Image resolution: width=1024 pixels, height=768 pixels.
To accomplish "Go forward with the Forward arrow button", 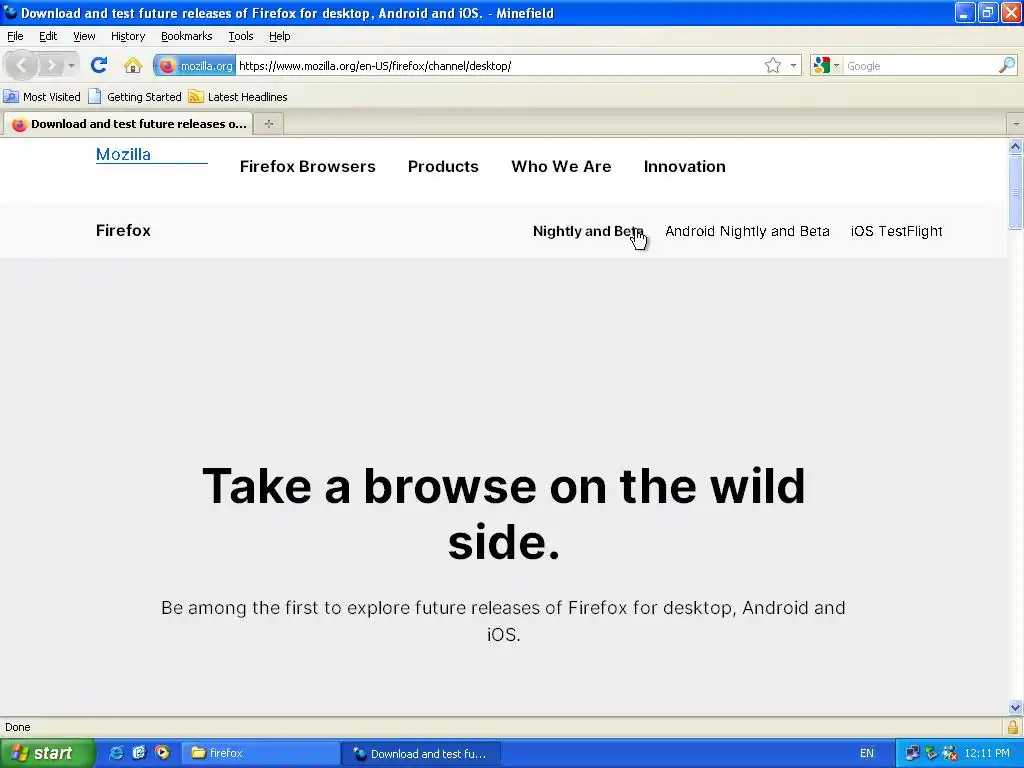I will point(51,65).
